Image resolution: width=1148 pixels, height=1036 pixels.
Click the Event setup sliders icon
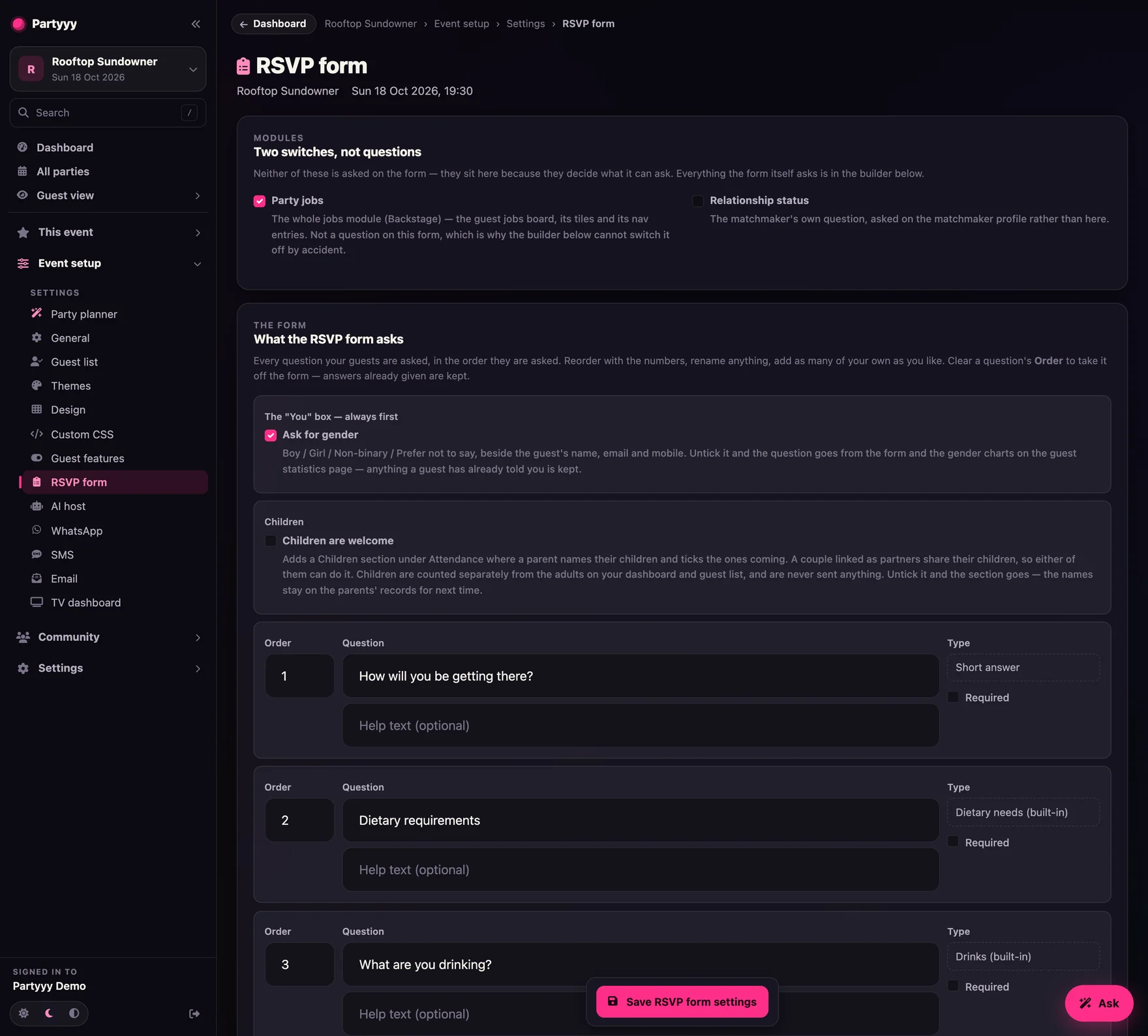[23, 263]
